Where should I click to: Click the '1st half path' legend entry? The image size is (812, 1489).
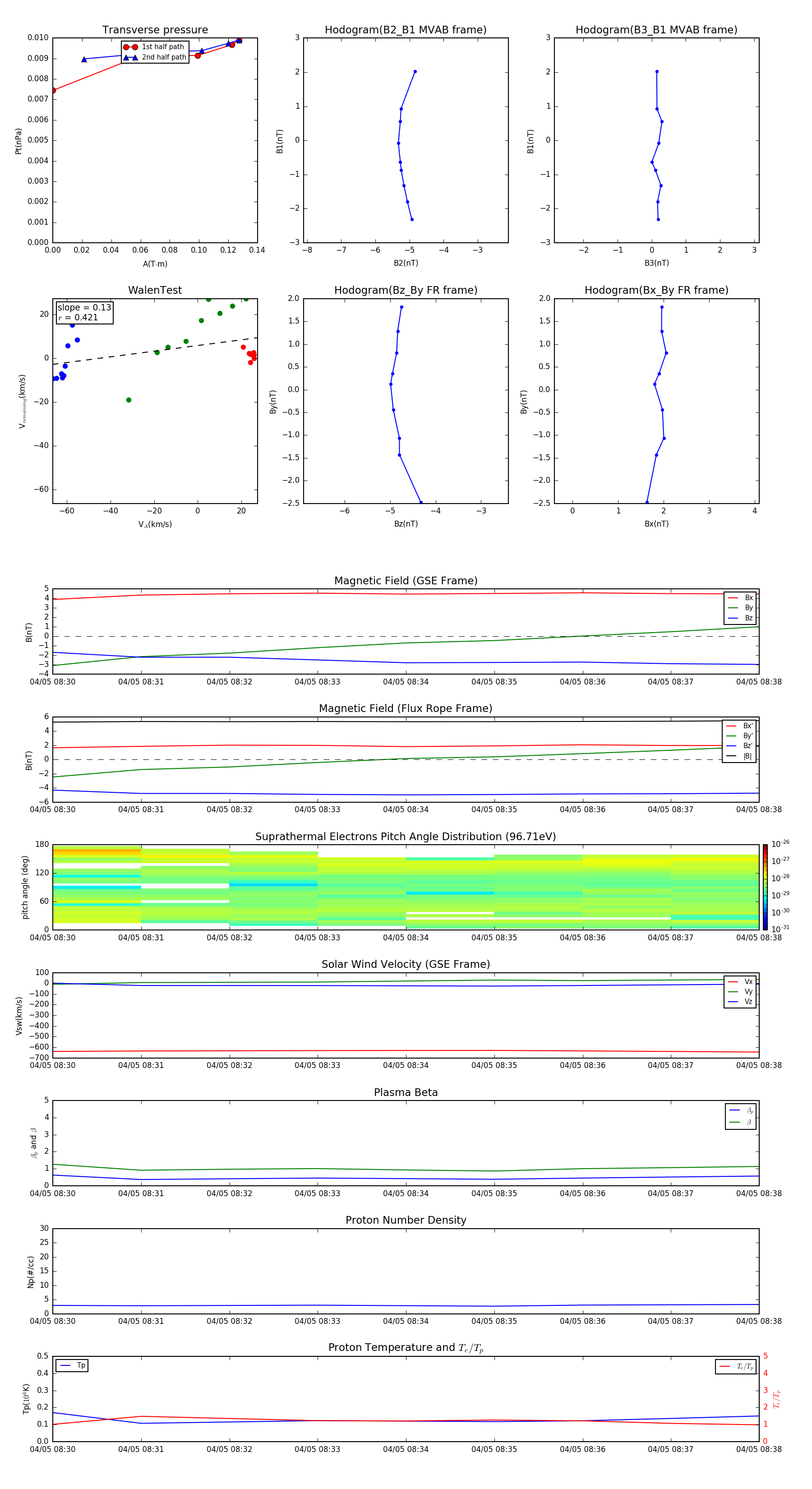(x=154, y=47)
